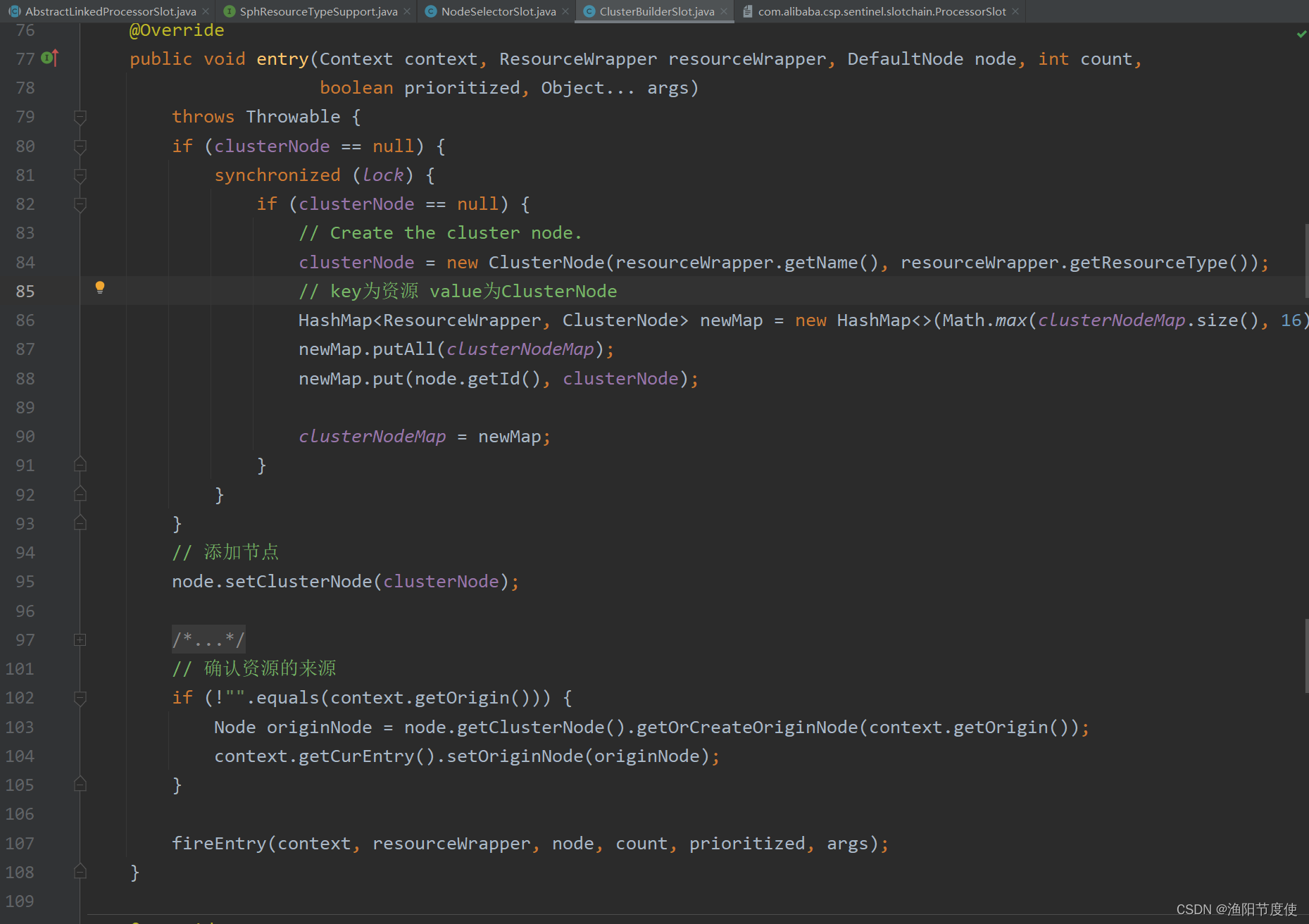
Task: Click Math.max on line 86
Action: coord(984,320)
